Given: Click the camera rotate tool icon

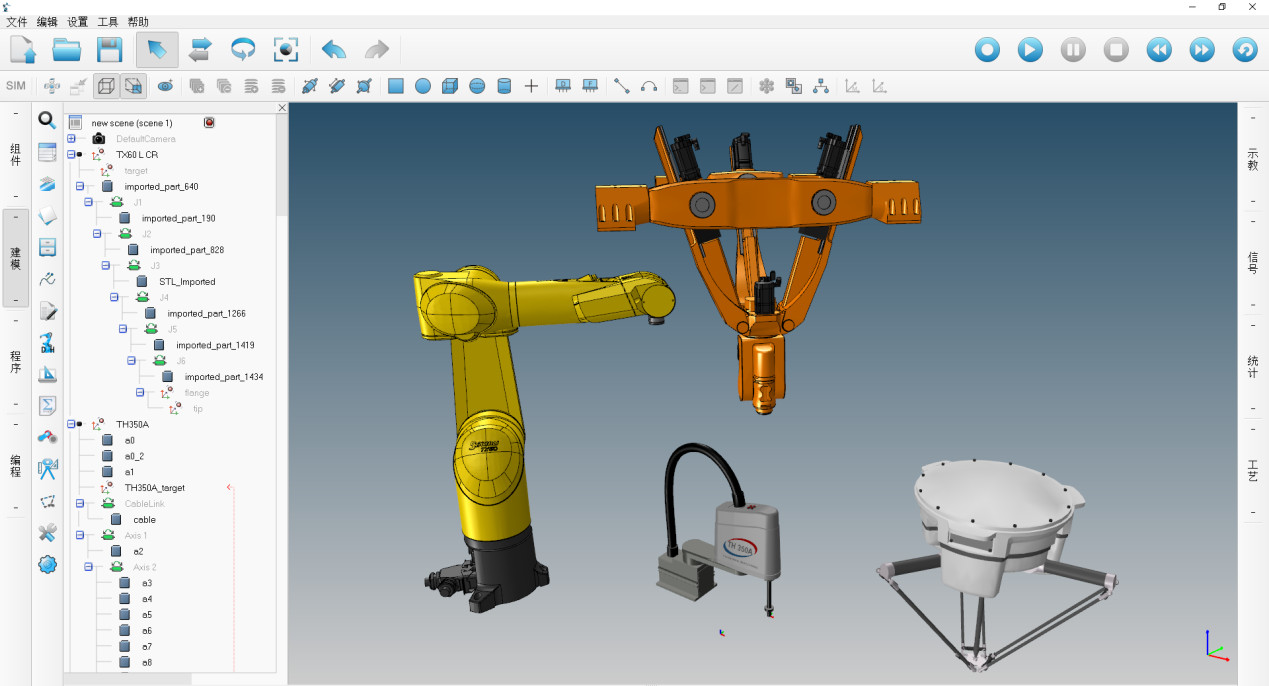Looking at the screenshot, I should pyautogui.click(x=243, y=49).
